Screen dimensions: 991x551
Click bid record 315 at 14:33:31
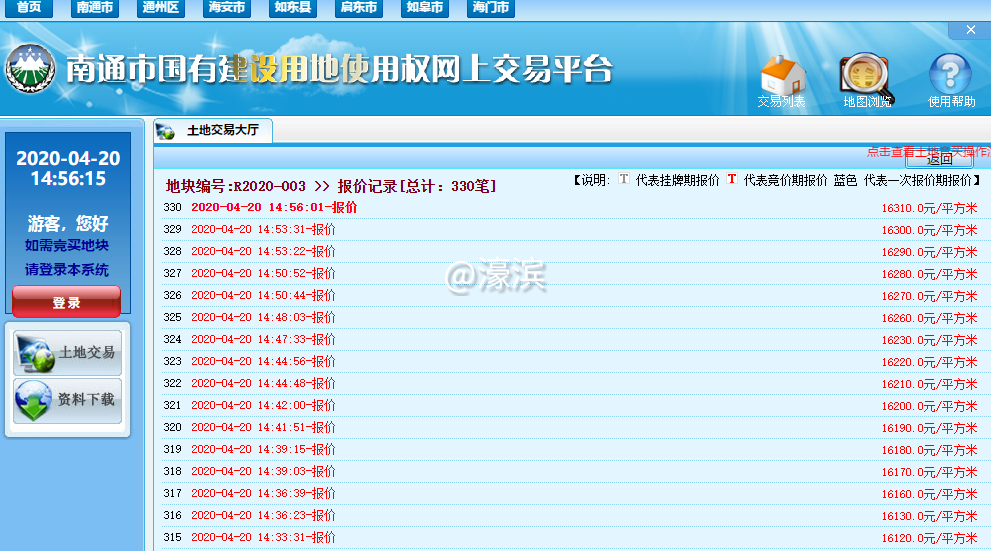(x=263, y=537)
